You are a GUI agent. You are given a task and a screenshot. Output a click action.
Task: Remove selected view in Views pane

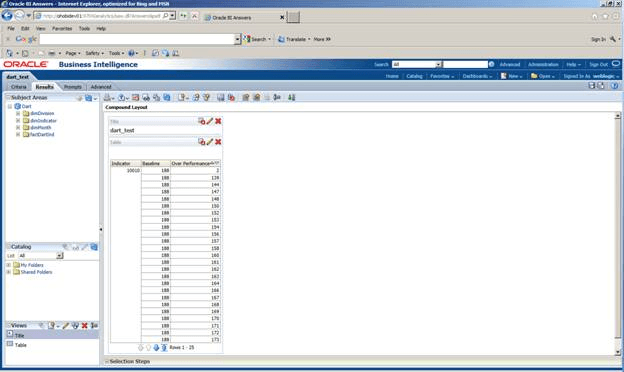[84, 325]
